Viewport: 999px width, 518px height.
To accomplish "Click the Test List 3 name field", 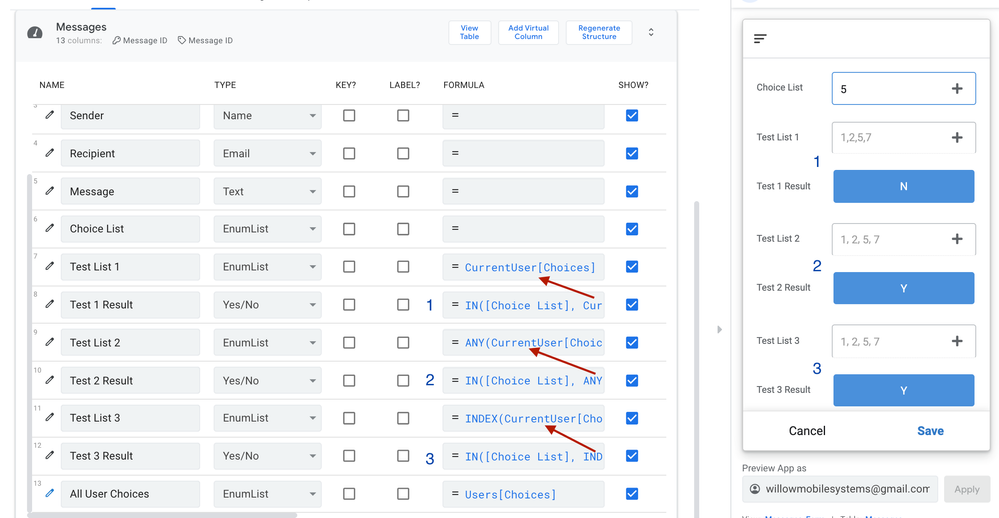I will [x=131, y=418].
